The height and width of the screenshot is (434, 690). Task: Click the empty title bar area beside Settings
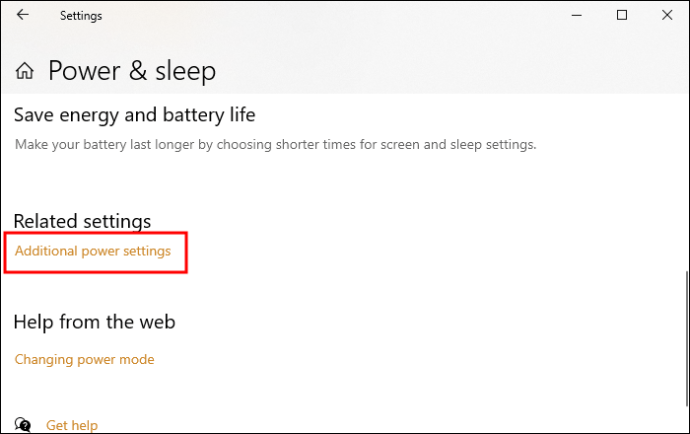334,15
